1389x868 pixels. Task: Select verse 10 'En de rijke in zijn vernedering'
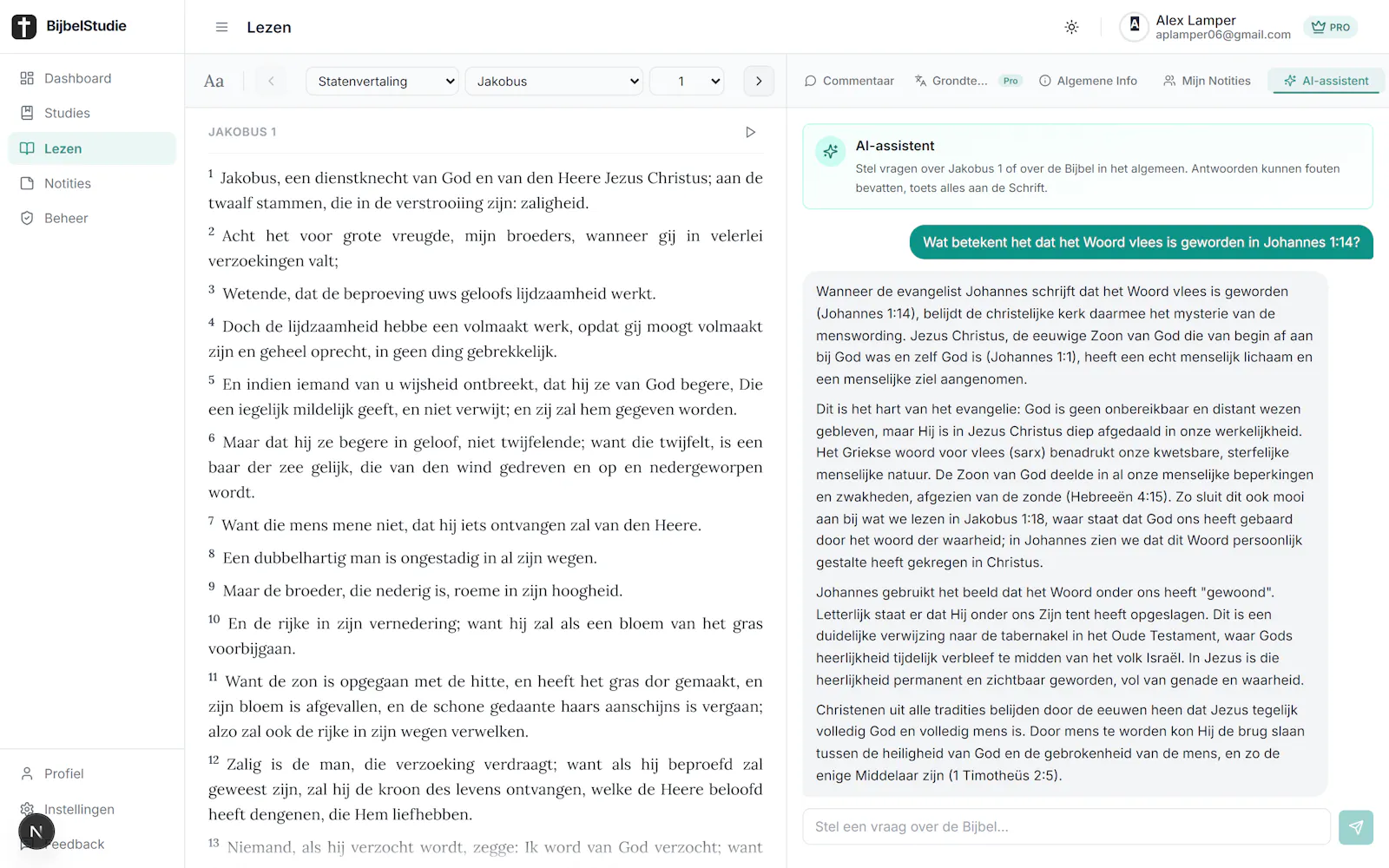pyautogui.click(x=485, y=636)
